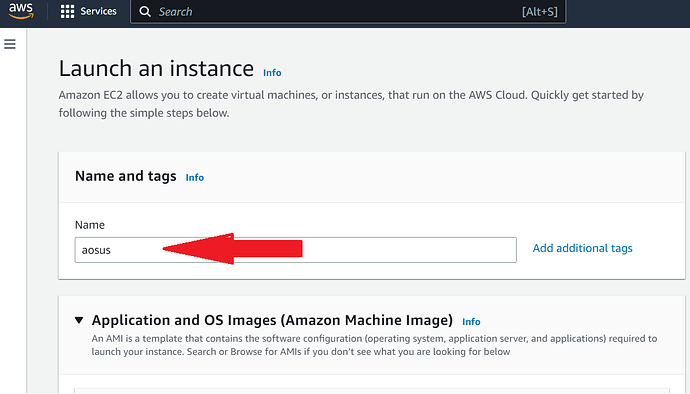Viewport: 690px width, 394px height.
Task: Click Add additional tags link
Action: tap(582, 248)
